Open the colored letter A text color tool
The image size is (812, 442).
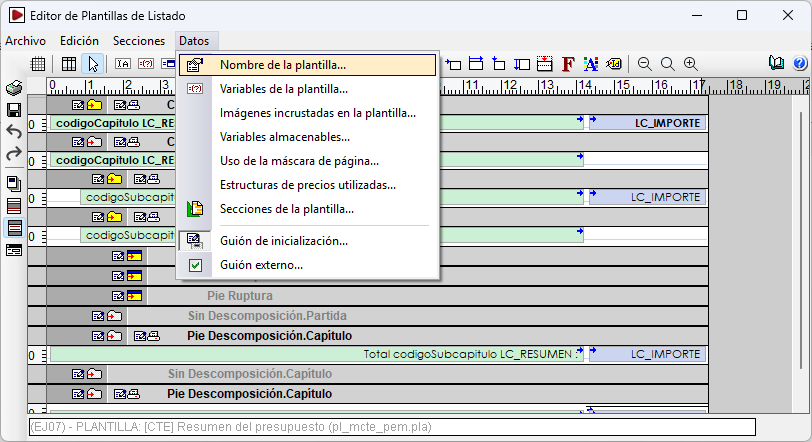click(x=591, y=64)
